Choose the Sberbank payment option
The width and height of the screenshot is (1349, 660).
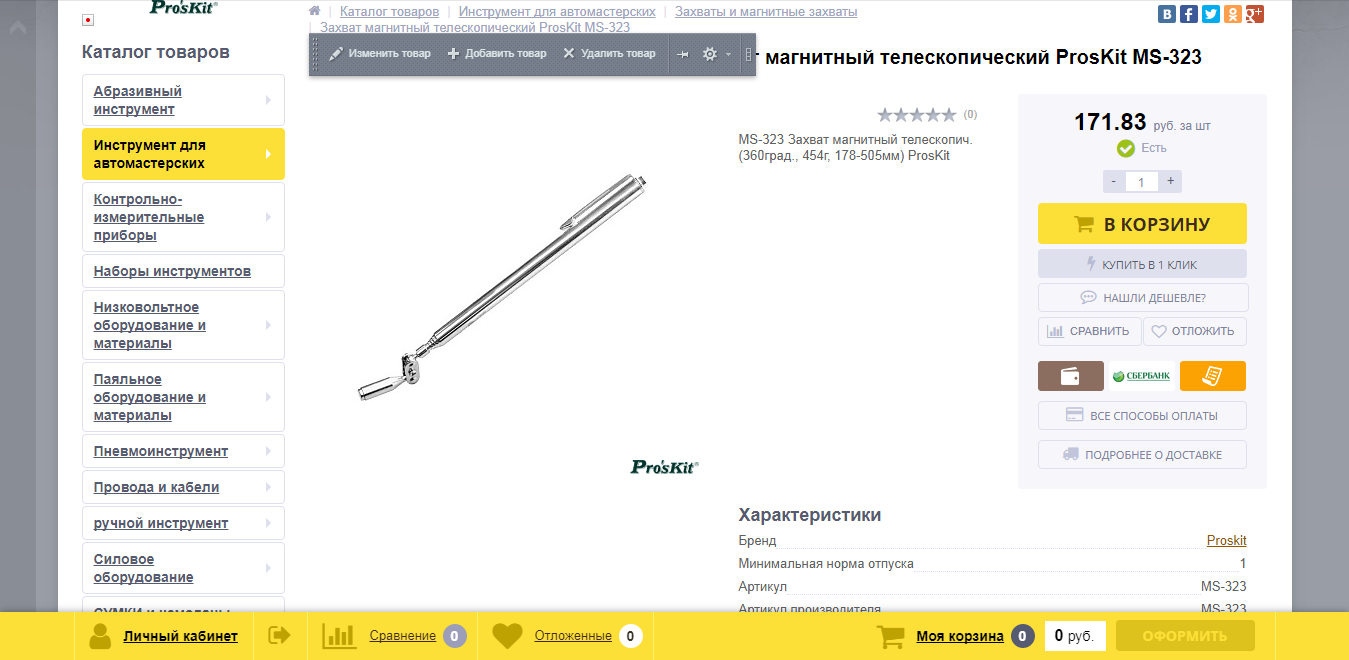click(x=1142, y=376)
